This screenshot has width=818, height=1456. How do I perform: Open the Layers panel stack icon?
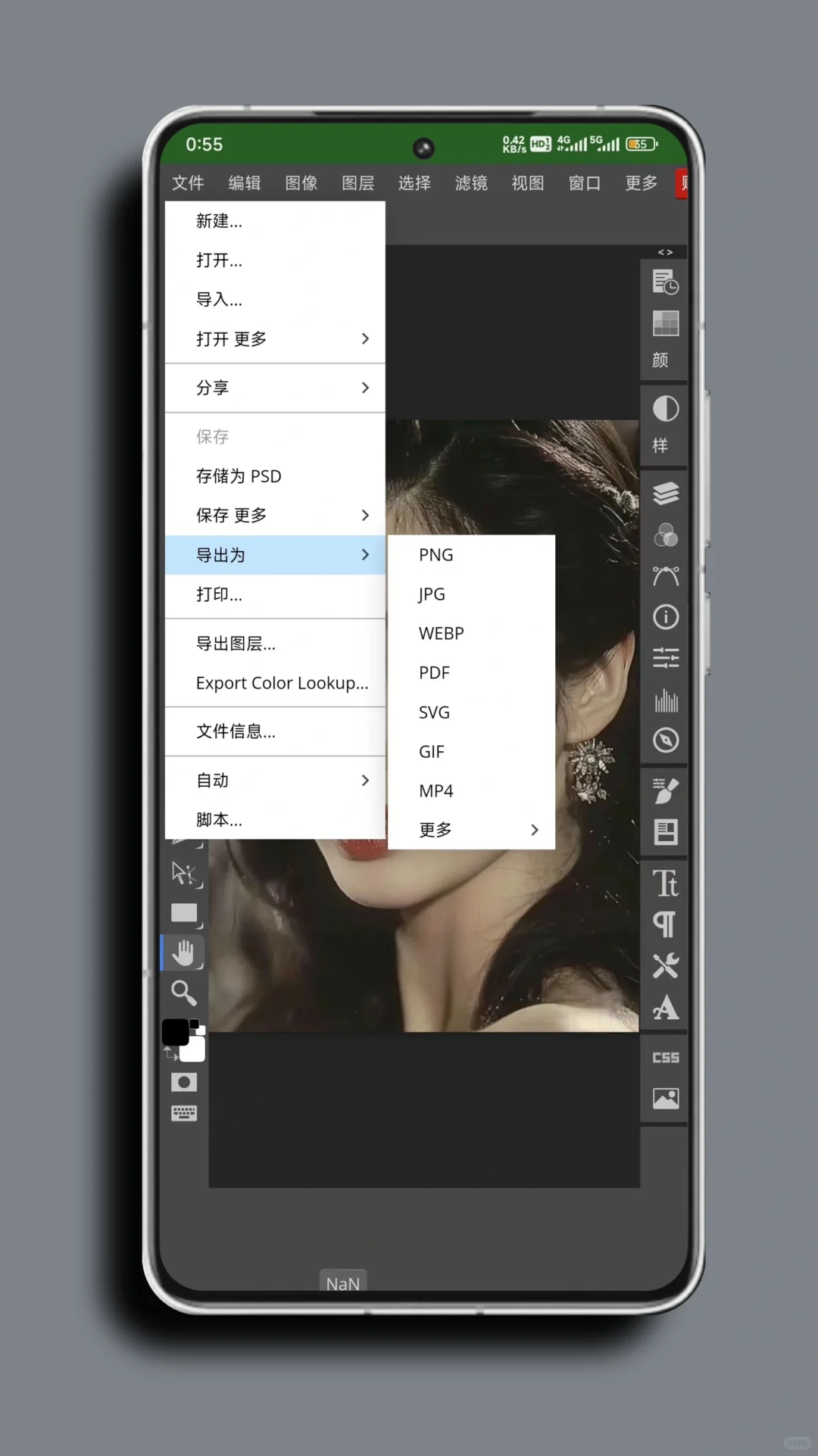(665, 493)
